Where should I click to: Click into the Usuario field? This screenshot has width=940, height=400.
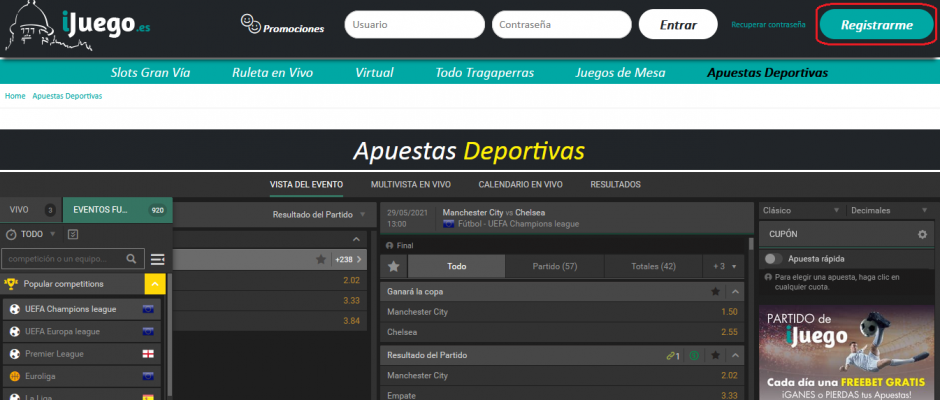coord(414,25)
